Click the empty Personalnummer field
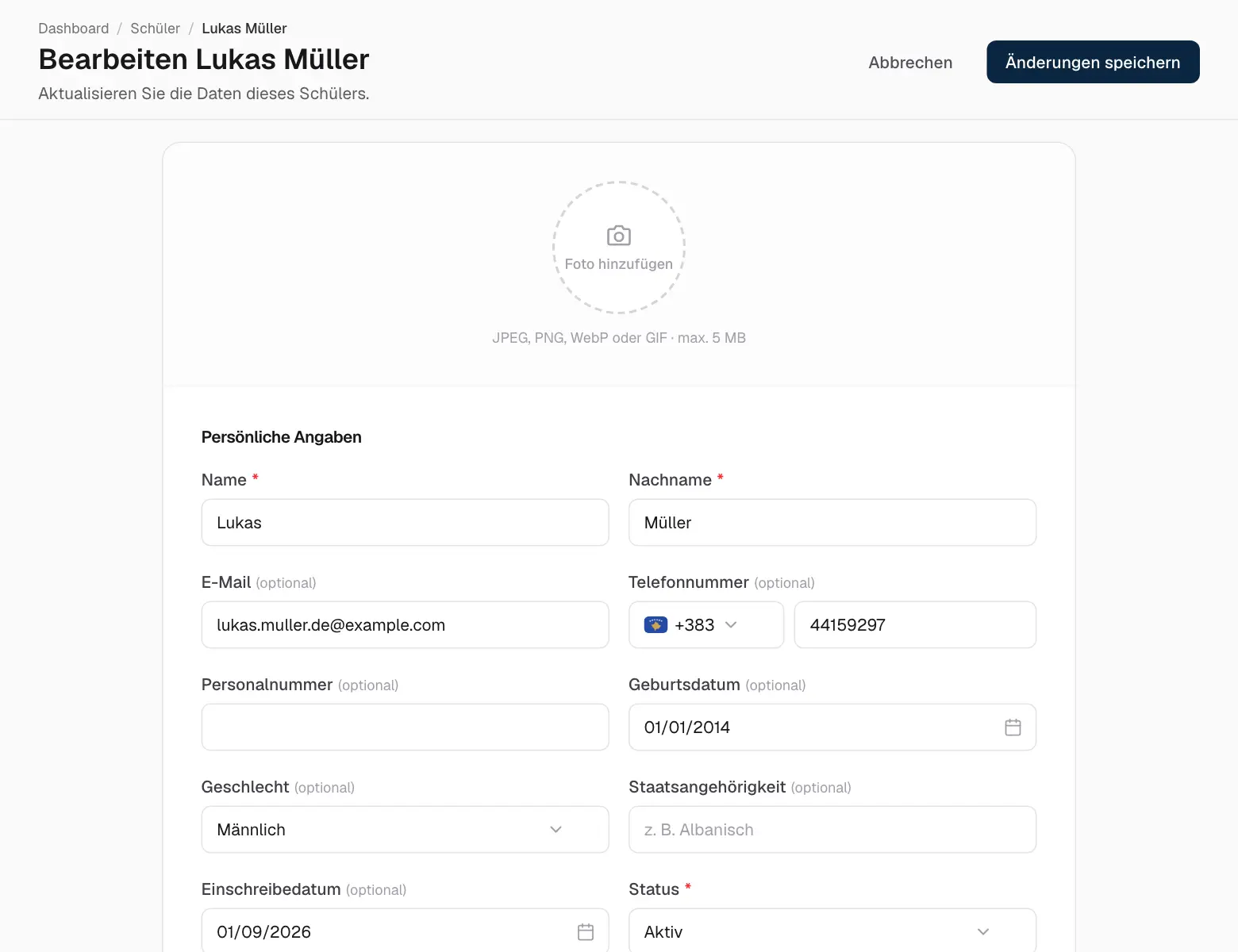Screen dimensions: 1238x952 [x=405, y=727]
